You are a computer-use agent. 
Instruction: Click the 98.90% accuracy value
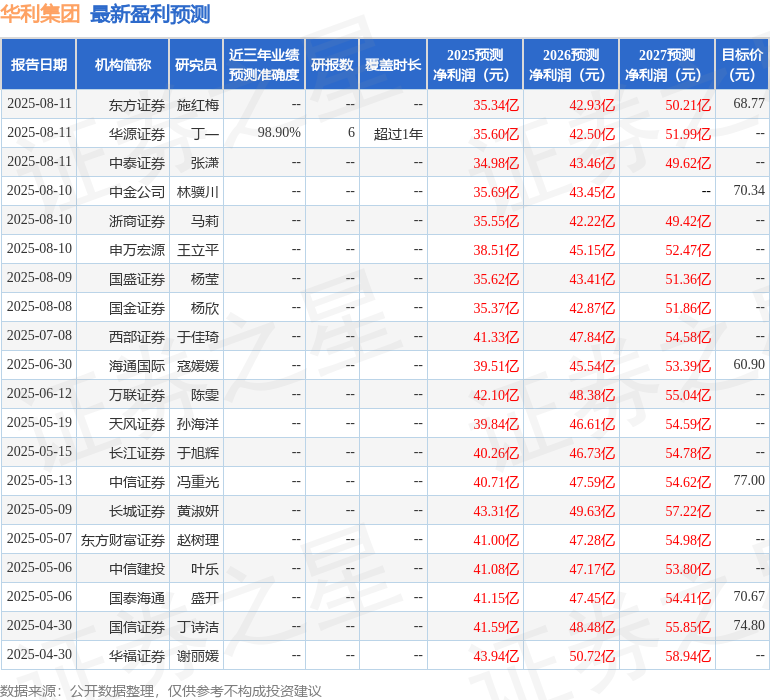pos(279,133)
